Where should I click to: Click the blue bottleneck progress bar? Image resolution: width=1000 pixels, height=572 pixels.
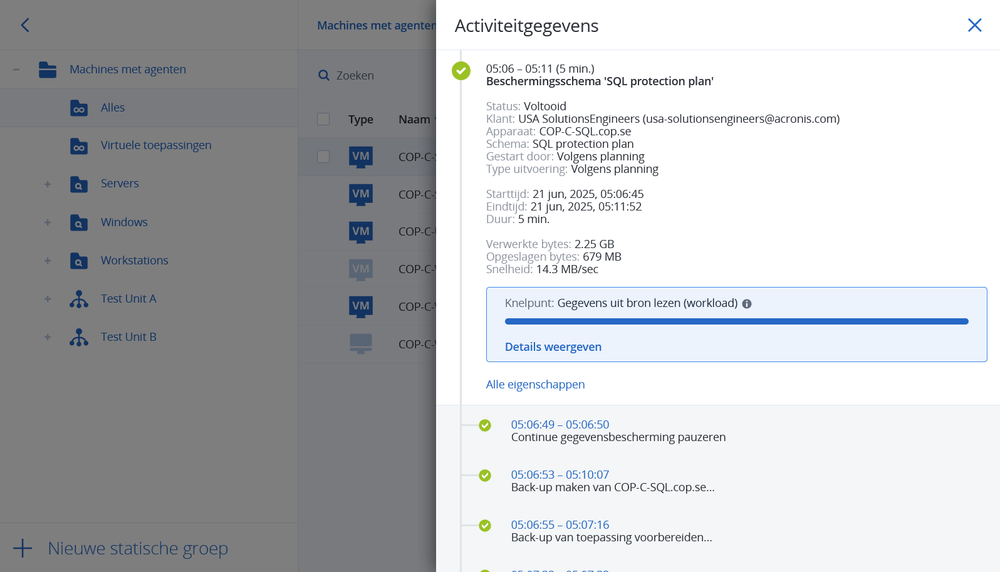click(737, 322)
